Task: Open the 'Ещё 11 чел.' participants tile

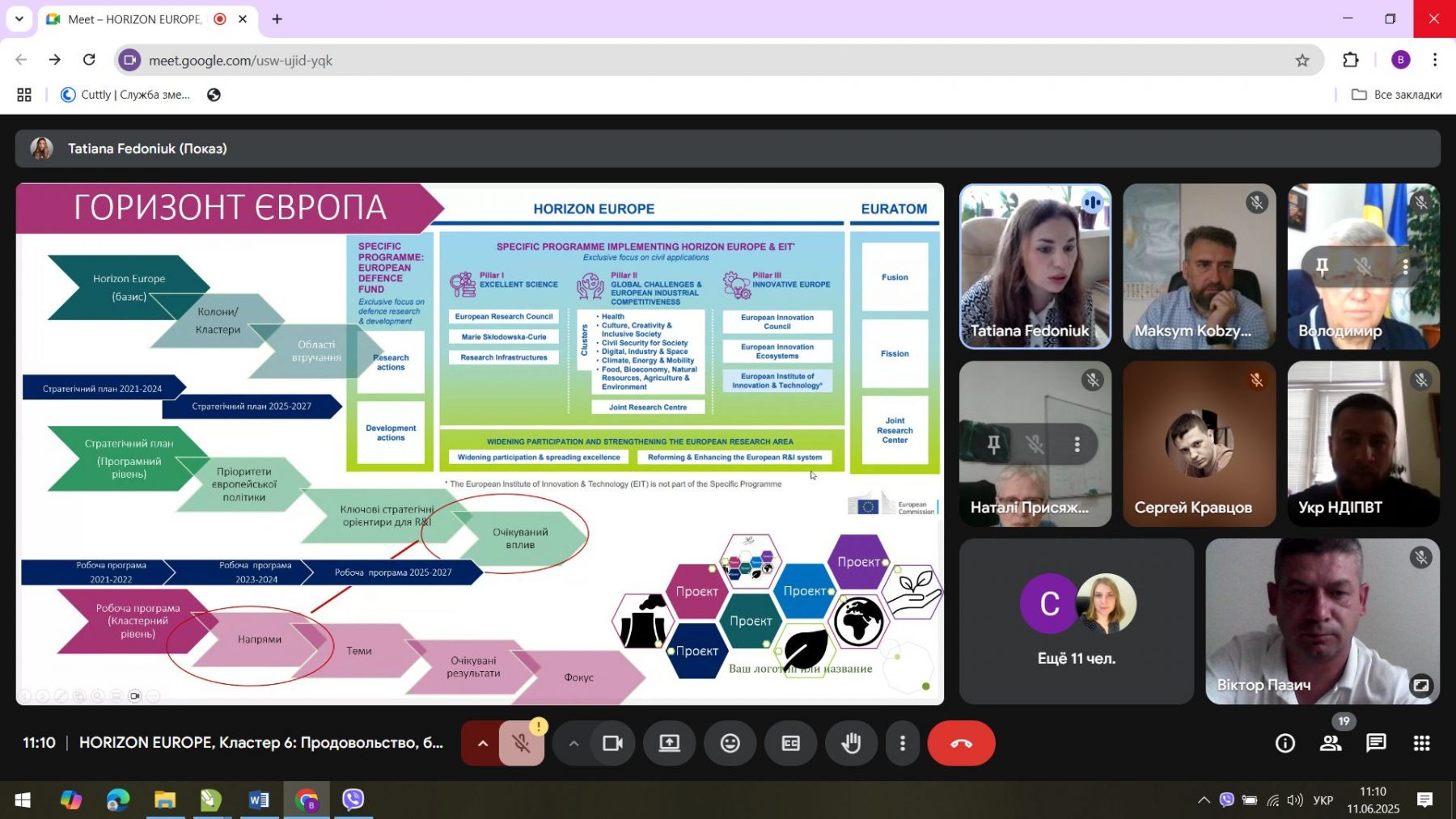Action: 1077,621
